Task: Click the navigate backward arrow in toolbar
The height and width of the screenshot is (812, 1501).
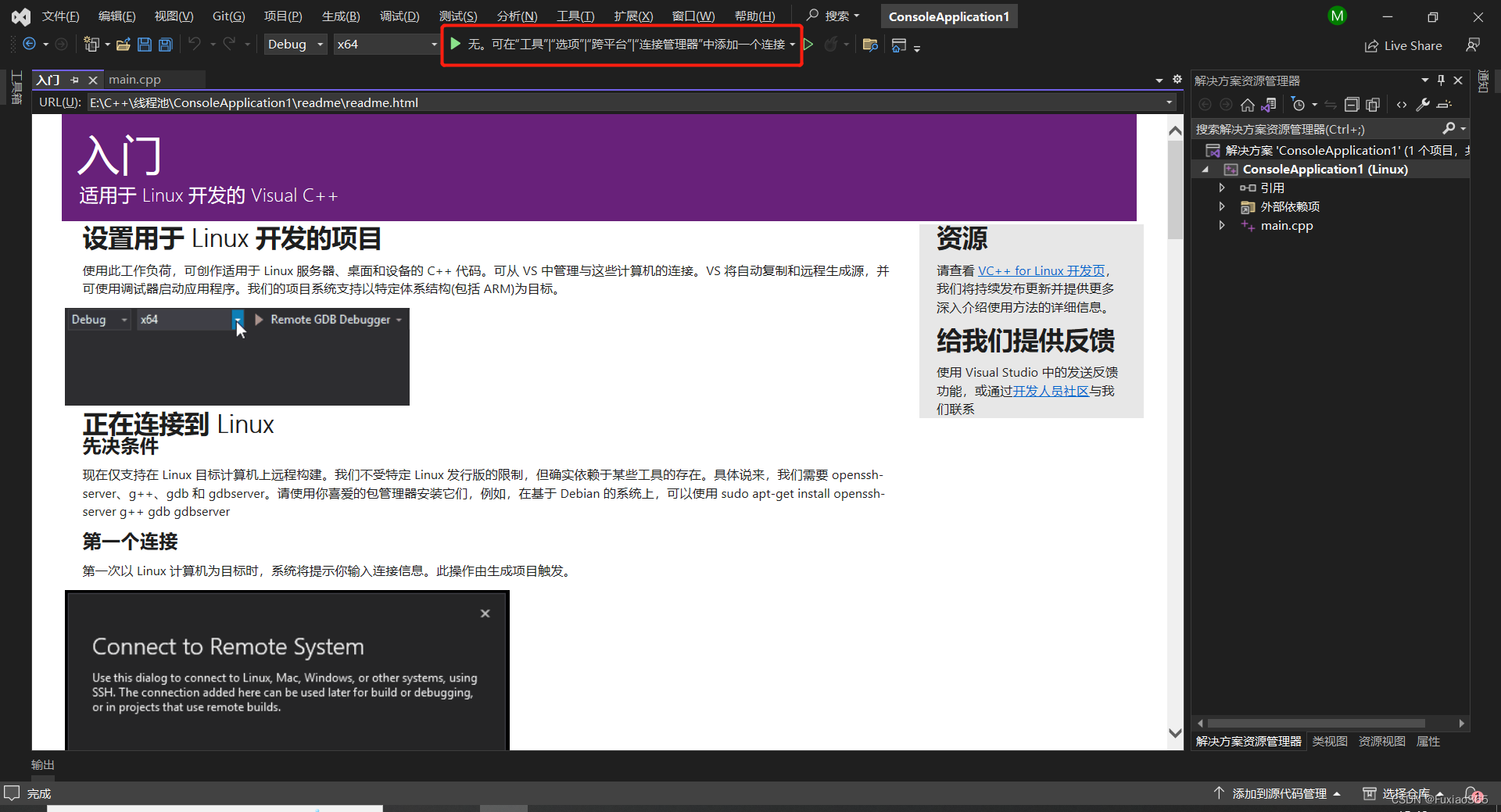Action: (29, 45)
